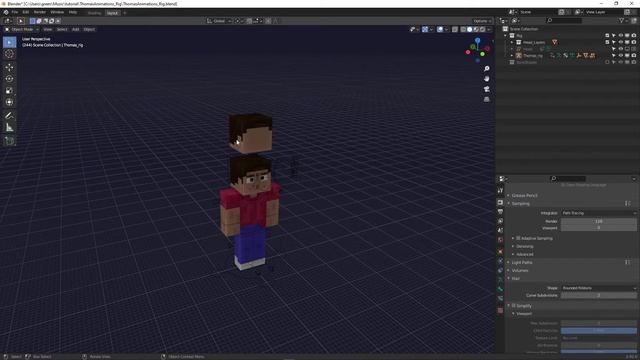This screenshot has height=360, width=640.
Task: Open the View Layer properties tab icon
Action: tap(500, 221)
